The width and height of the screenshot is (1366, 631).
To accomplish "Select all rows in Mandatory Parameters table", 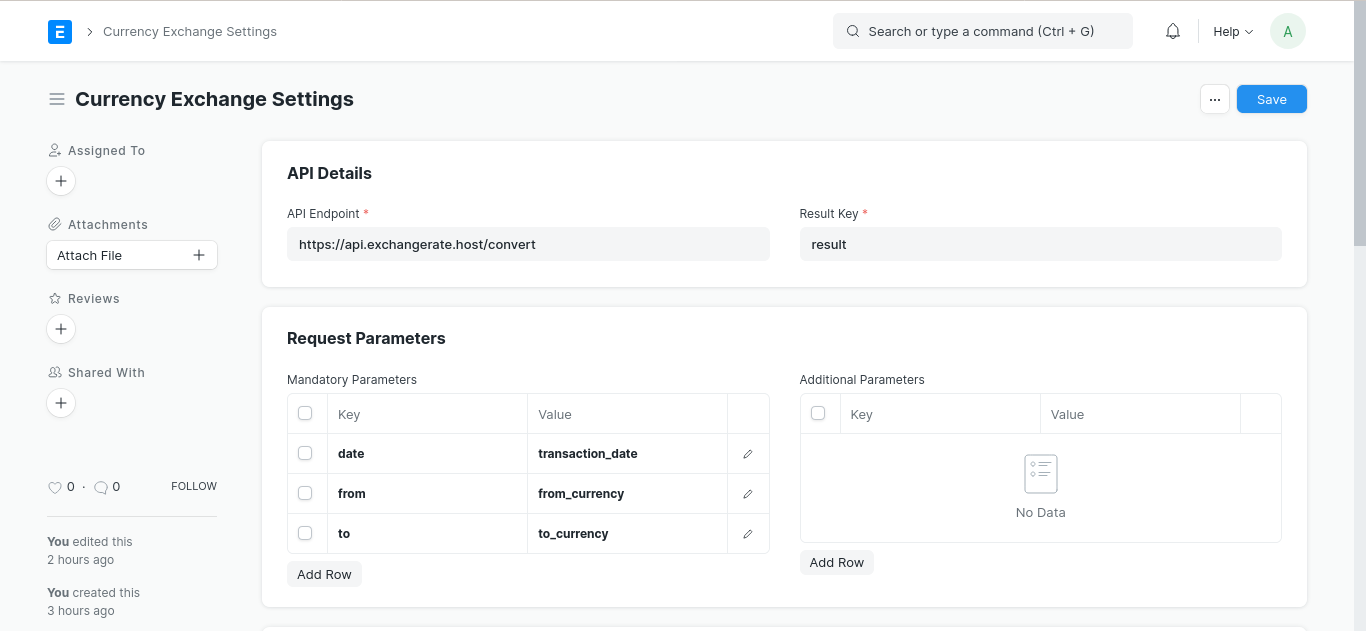I will point(306,412).
